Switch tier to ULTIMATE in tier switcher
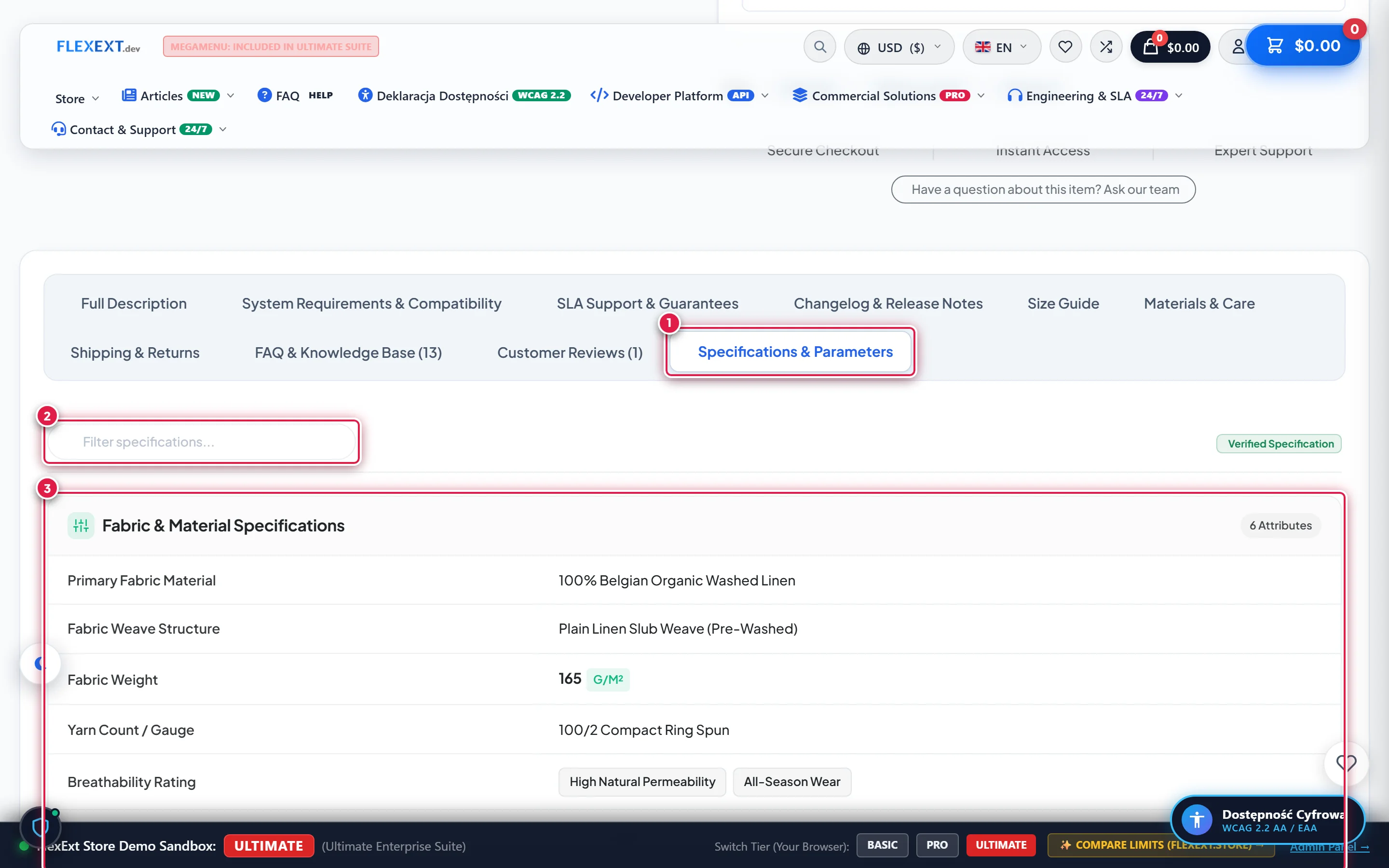 (1001, 845)
